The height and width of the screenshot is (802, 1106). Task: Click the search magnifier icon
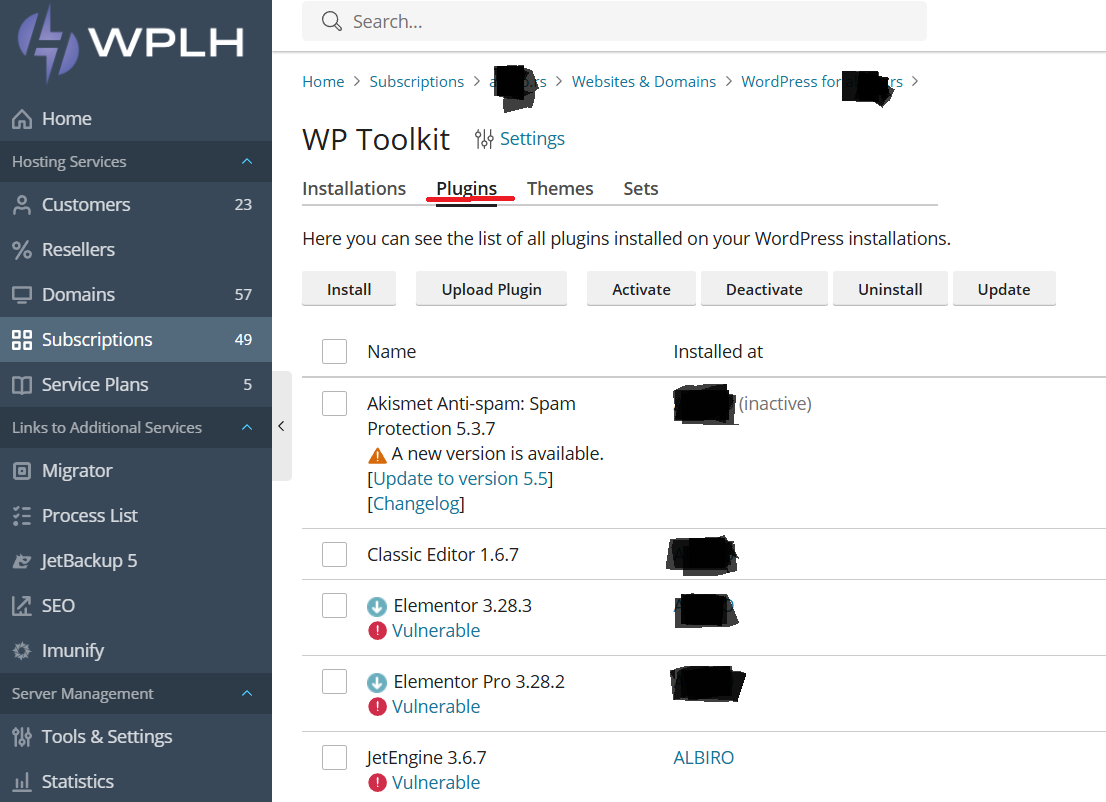coord(332,21)
